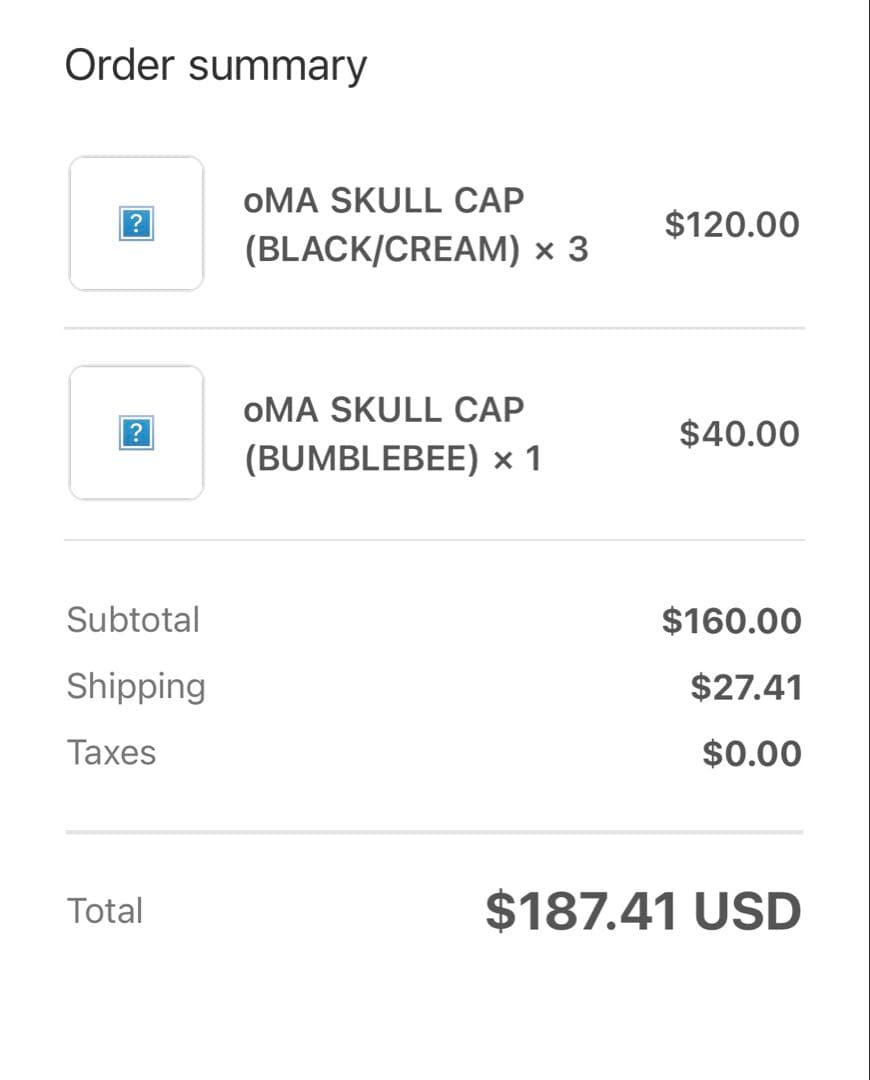The height and width of the screenshot is (1080, 870).
Task: Click the $27.41 shipping cost
Action: coord(746,687)
